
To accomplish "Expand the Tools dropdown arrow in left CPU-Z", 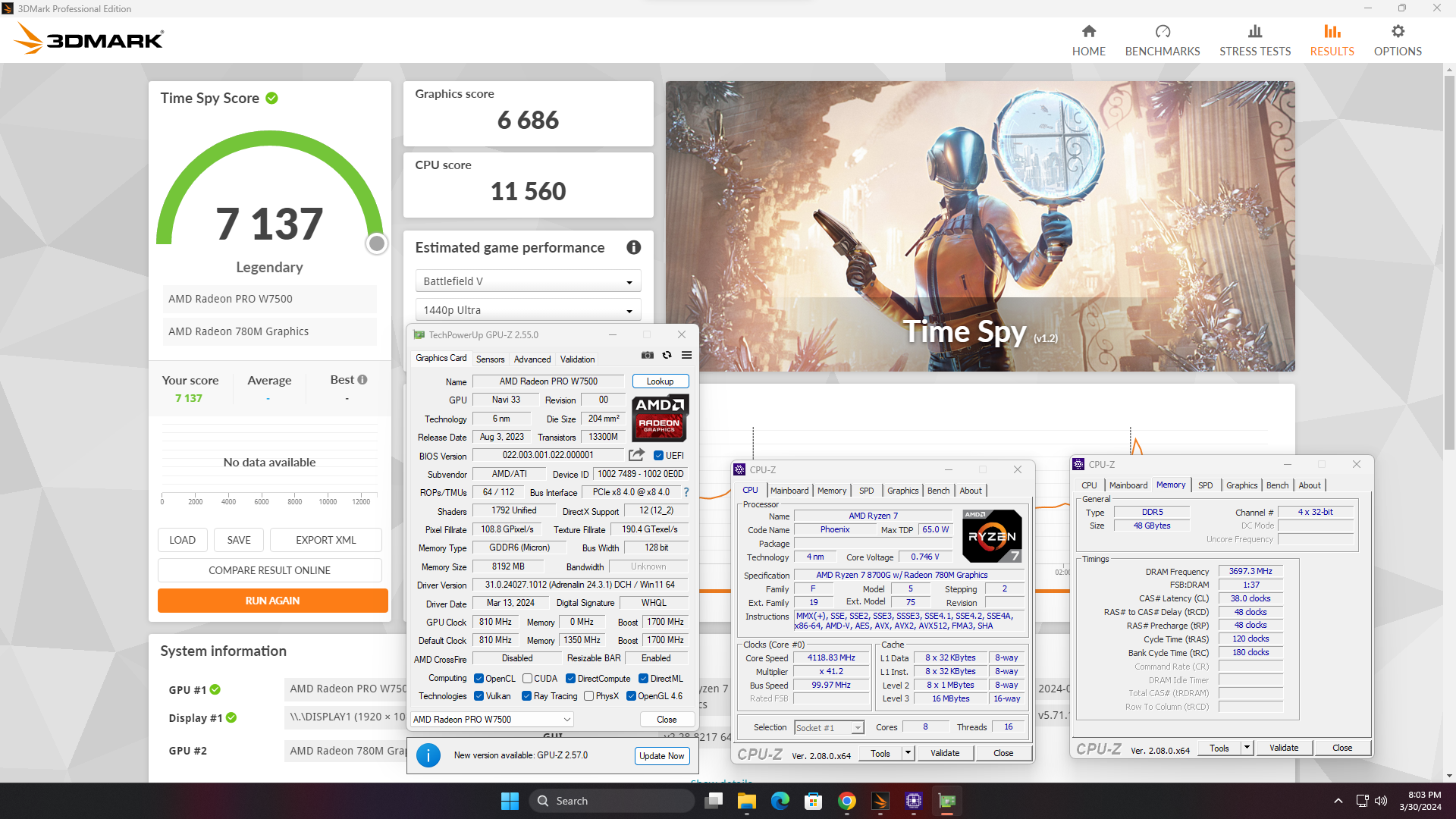I will click(x=908, y=753).
